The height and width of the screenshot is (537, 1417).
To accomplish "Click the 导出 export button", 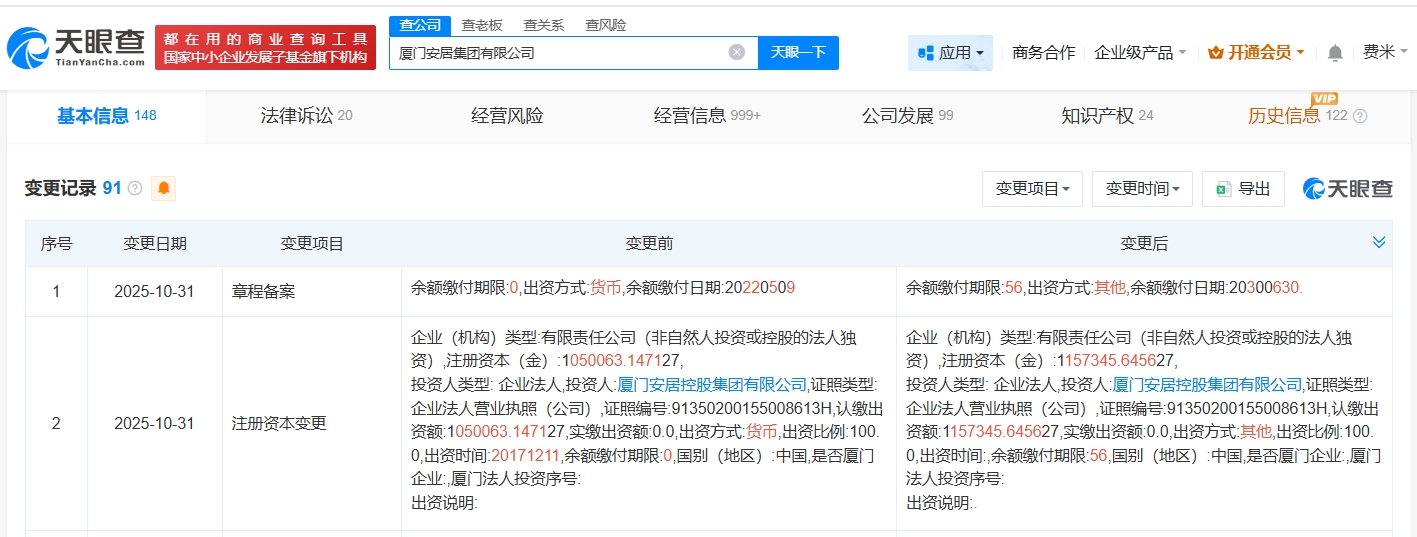I will click(1243, 189).
